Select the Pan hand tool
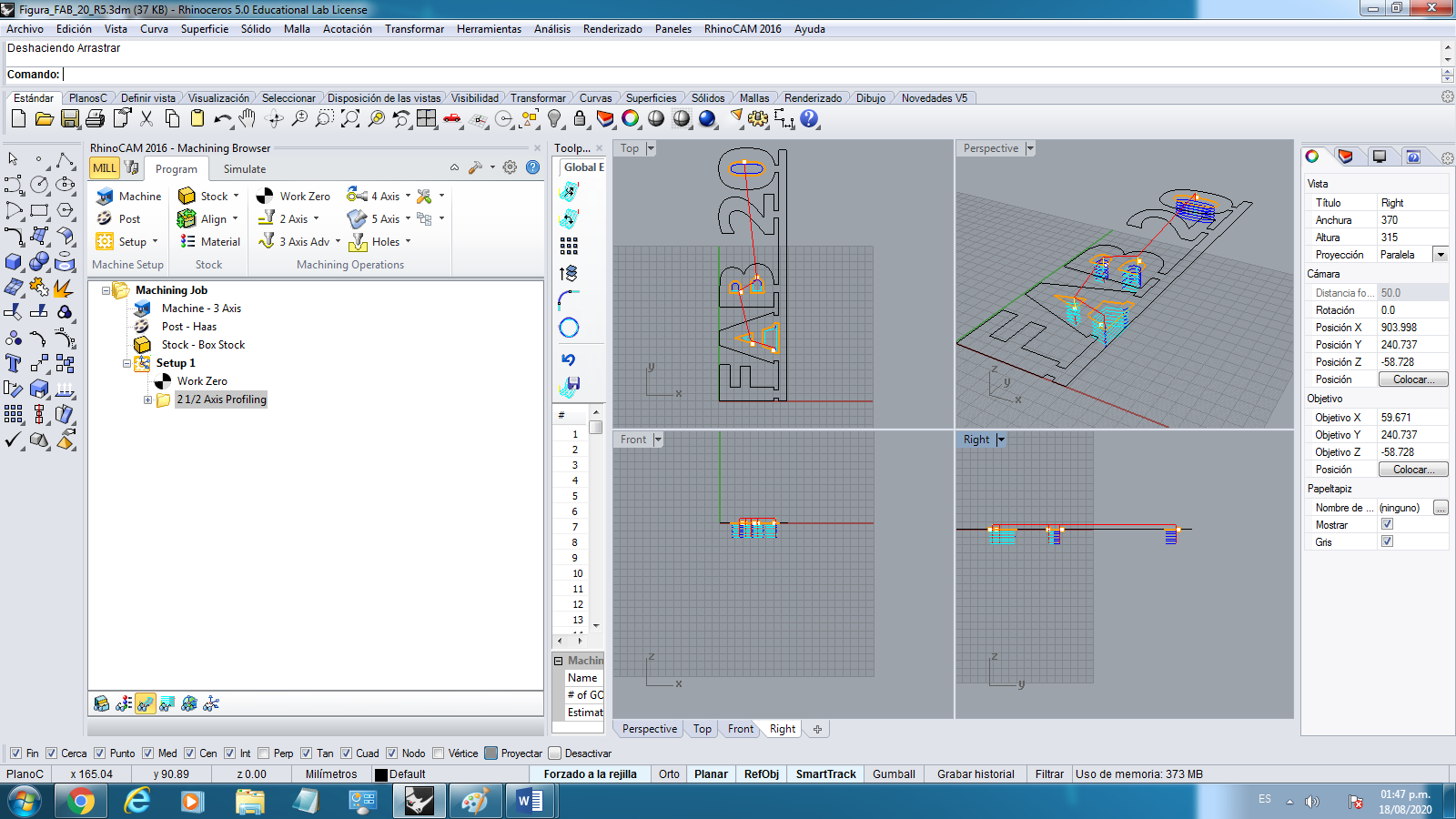Image resolution: width=1456 pixels, height=819 pixels. [x=248, y=119]
